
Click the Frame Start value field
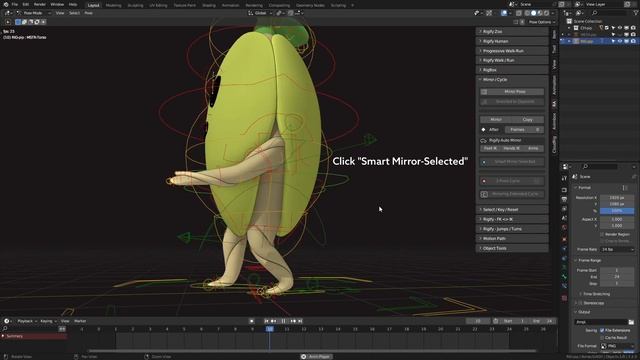coord(617,270)
